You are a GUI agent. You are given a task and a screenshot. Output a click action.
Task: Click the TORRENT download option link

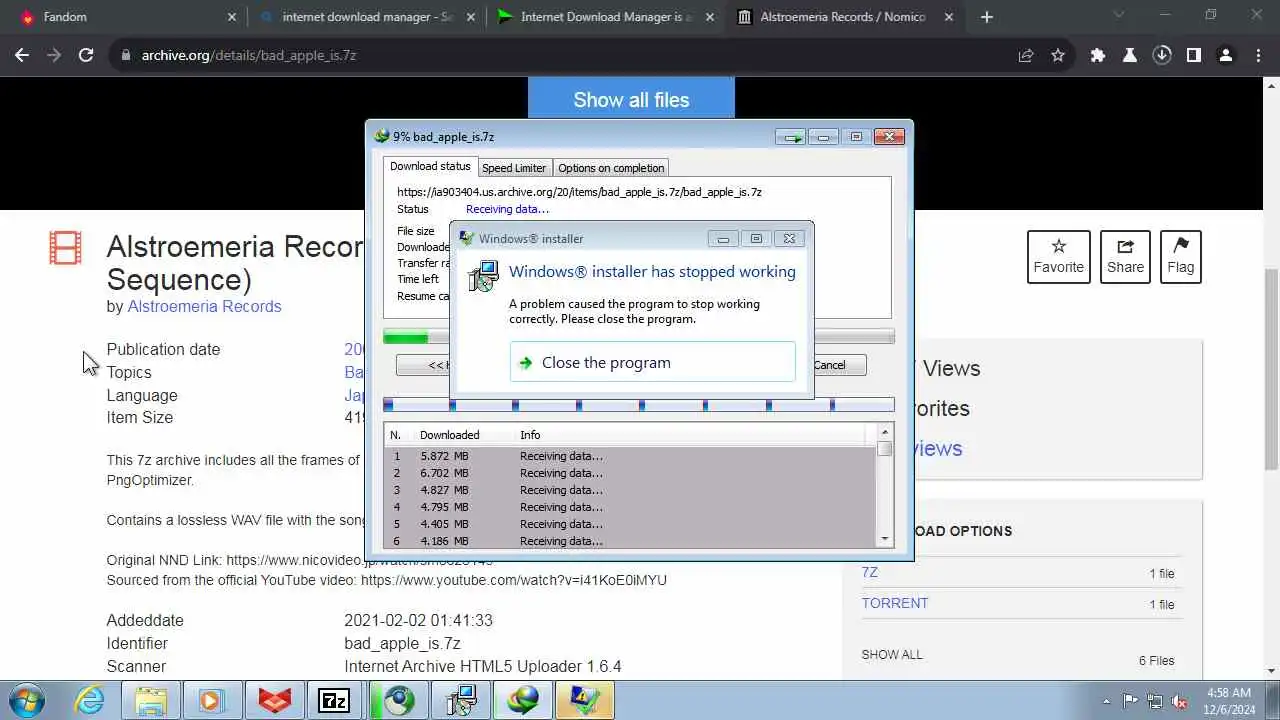pos(895,603)
